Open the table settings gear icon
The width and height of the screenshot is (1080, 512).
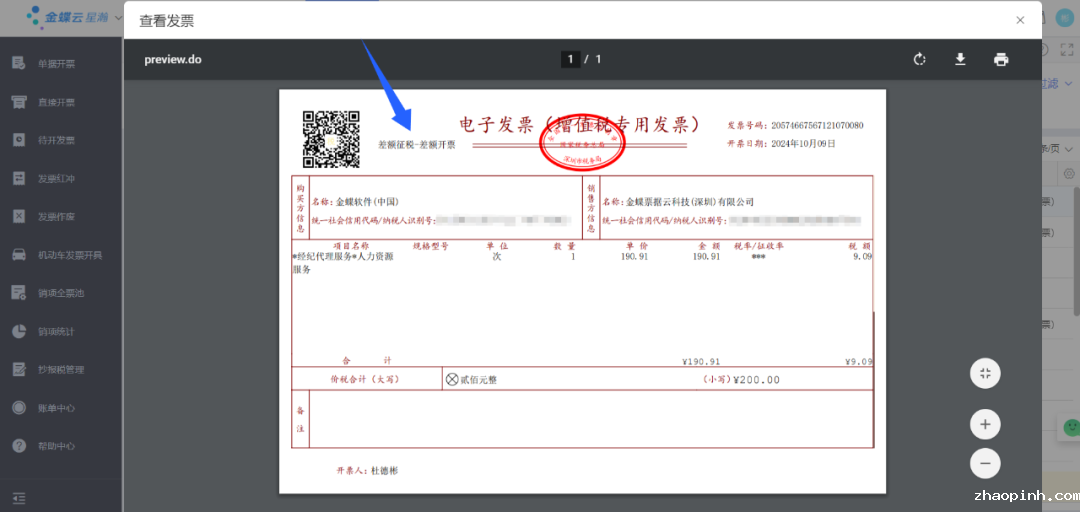pos(1069,173)
